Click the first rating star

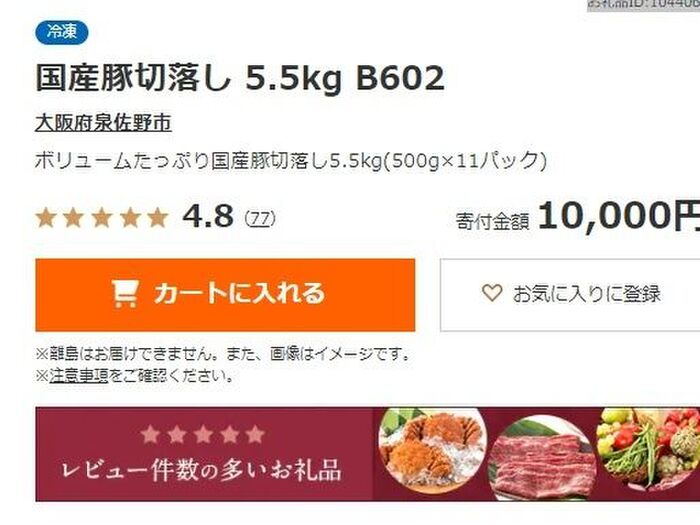[x=46, y=218]
